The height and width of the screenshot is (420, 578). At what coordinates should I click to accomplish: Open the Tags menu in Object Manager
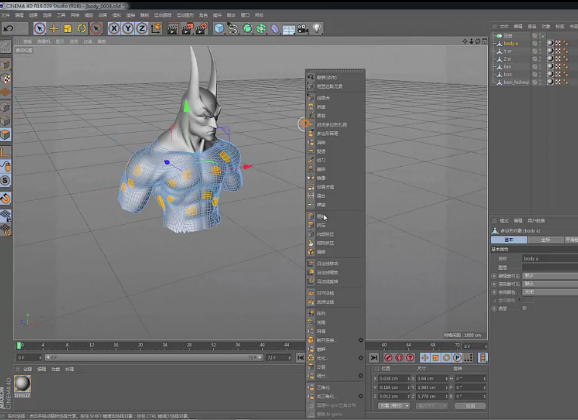pos(560,26)
